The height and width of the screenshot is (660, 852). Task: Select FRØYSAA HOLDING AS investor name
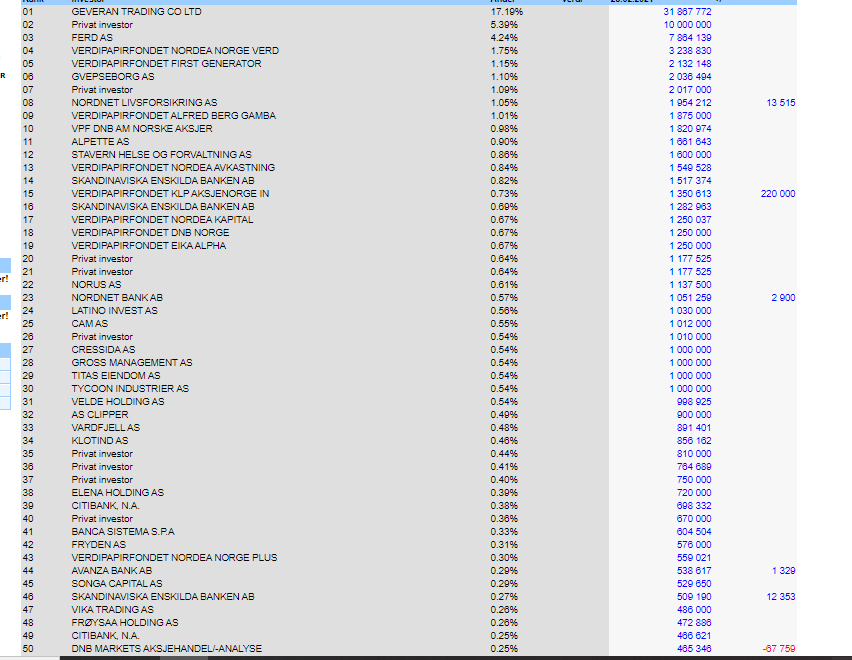coord(125,624)
